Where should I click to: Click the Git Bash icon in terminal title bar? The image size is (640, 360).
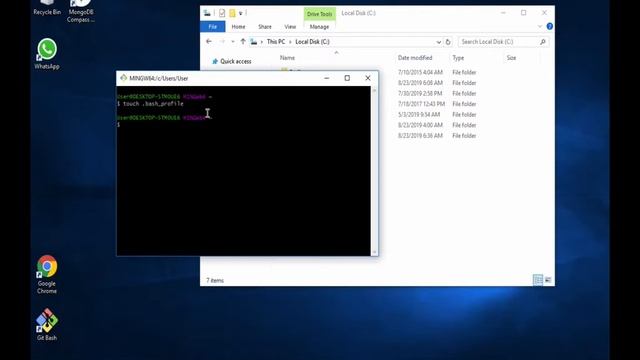[x=123, y=78]
